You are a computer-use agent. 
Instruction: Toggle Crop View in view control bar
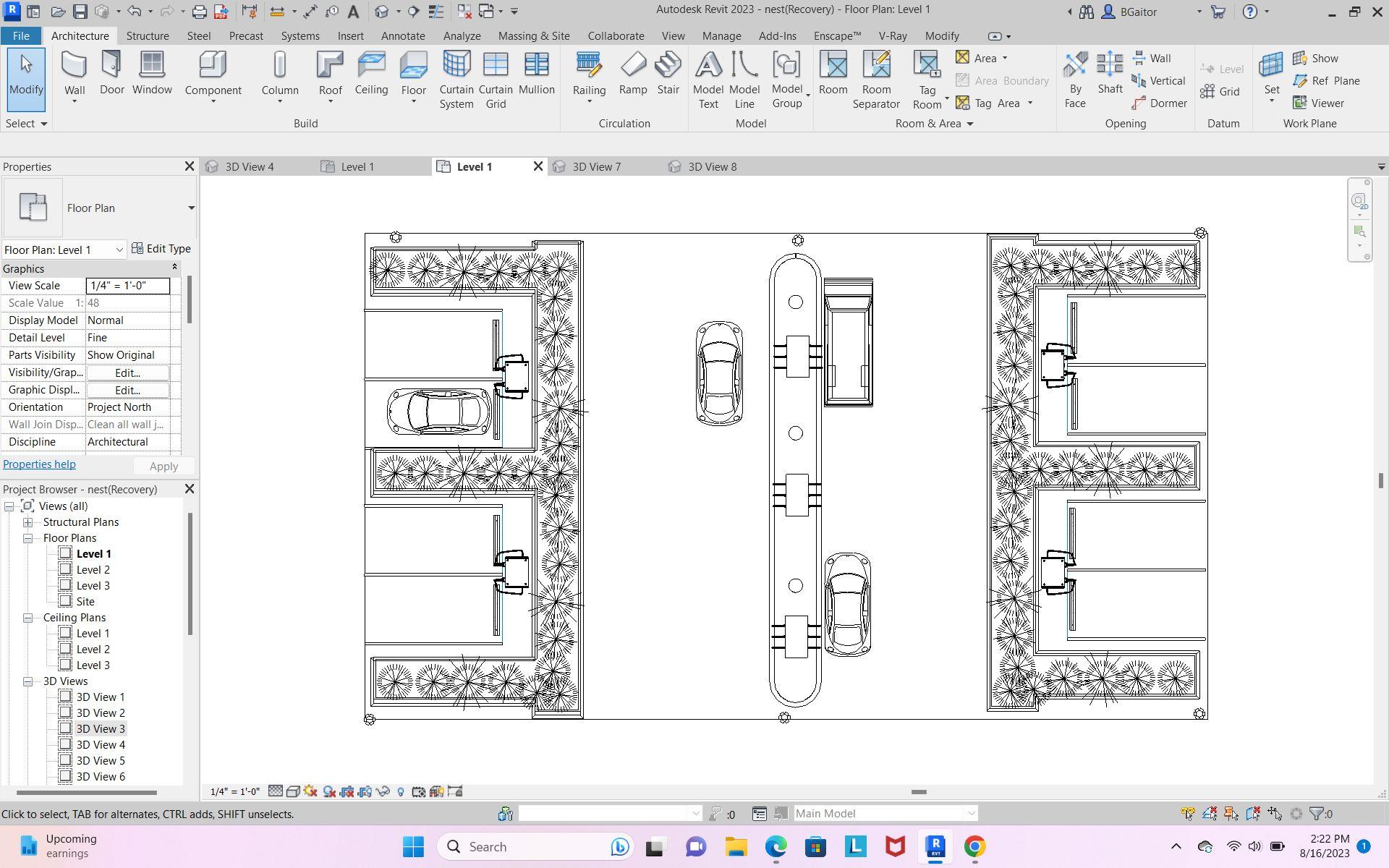(x=347, y=791)
